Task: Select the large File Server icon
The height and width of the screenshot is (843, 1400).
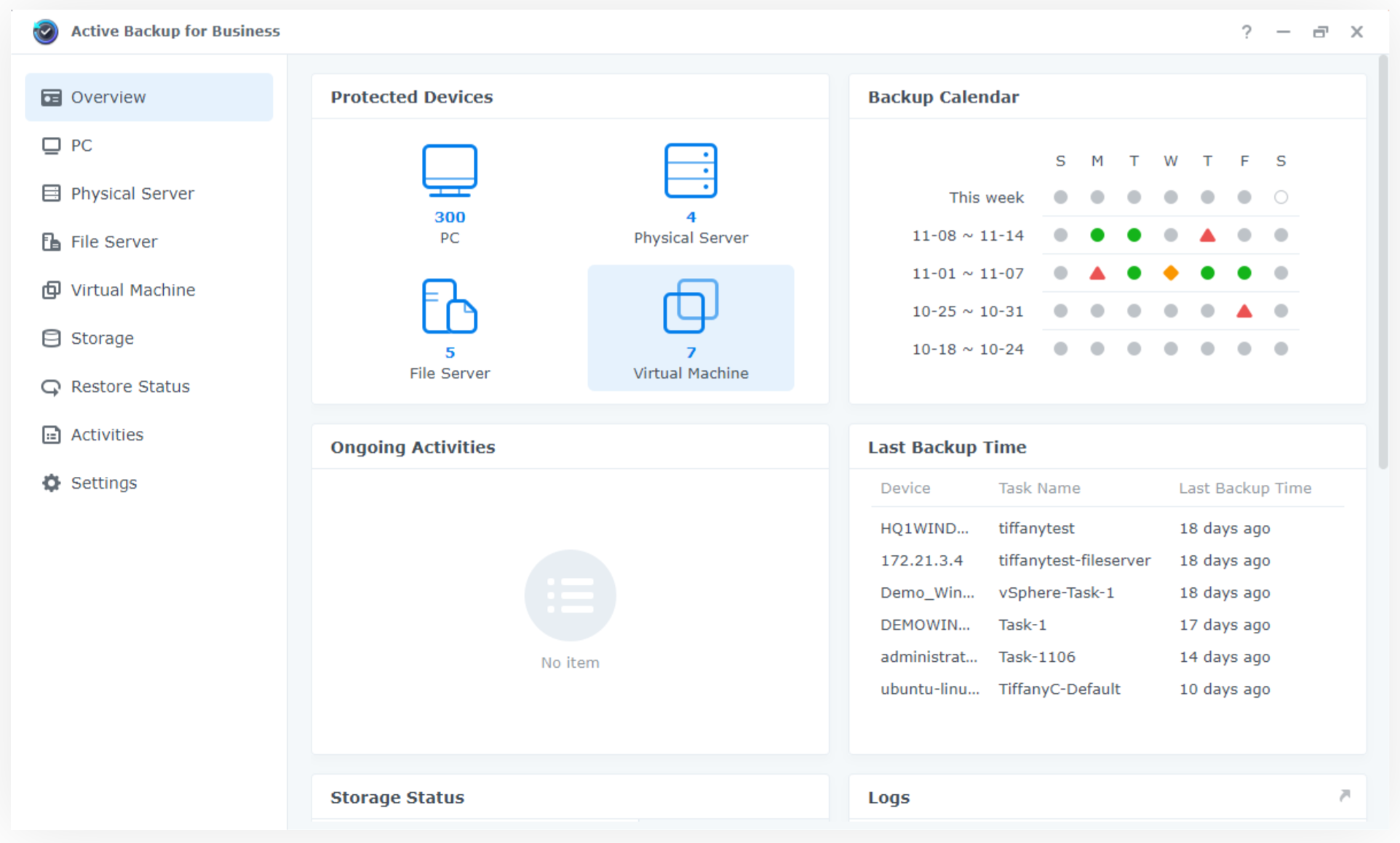Action: point(450,306)
